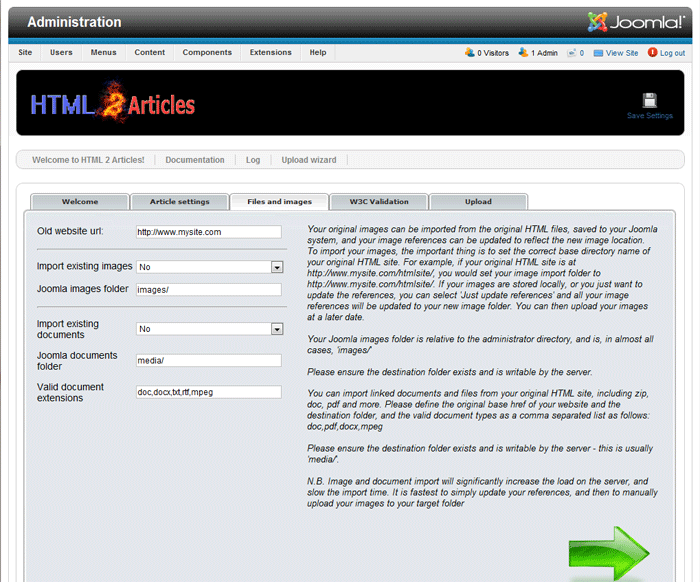700x582 pixels.
Task: Focus the Old website url field
Action: coord(209,232)
